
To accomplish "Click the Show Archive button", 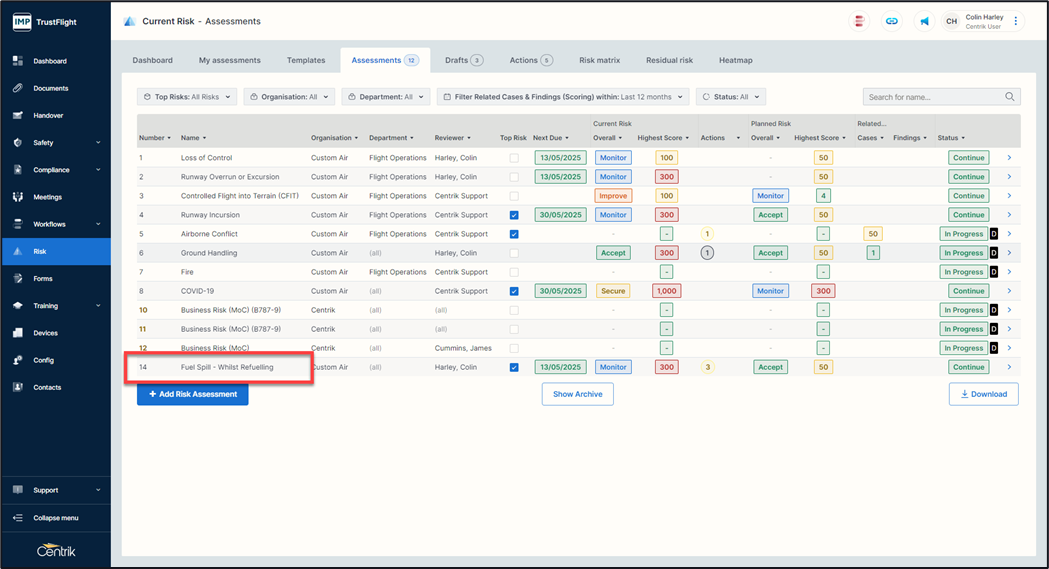I will [577, 394].
